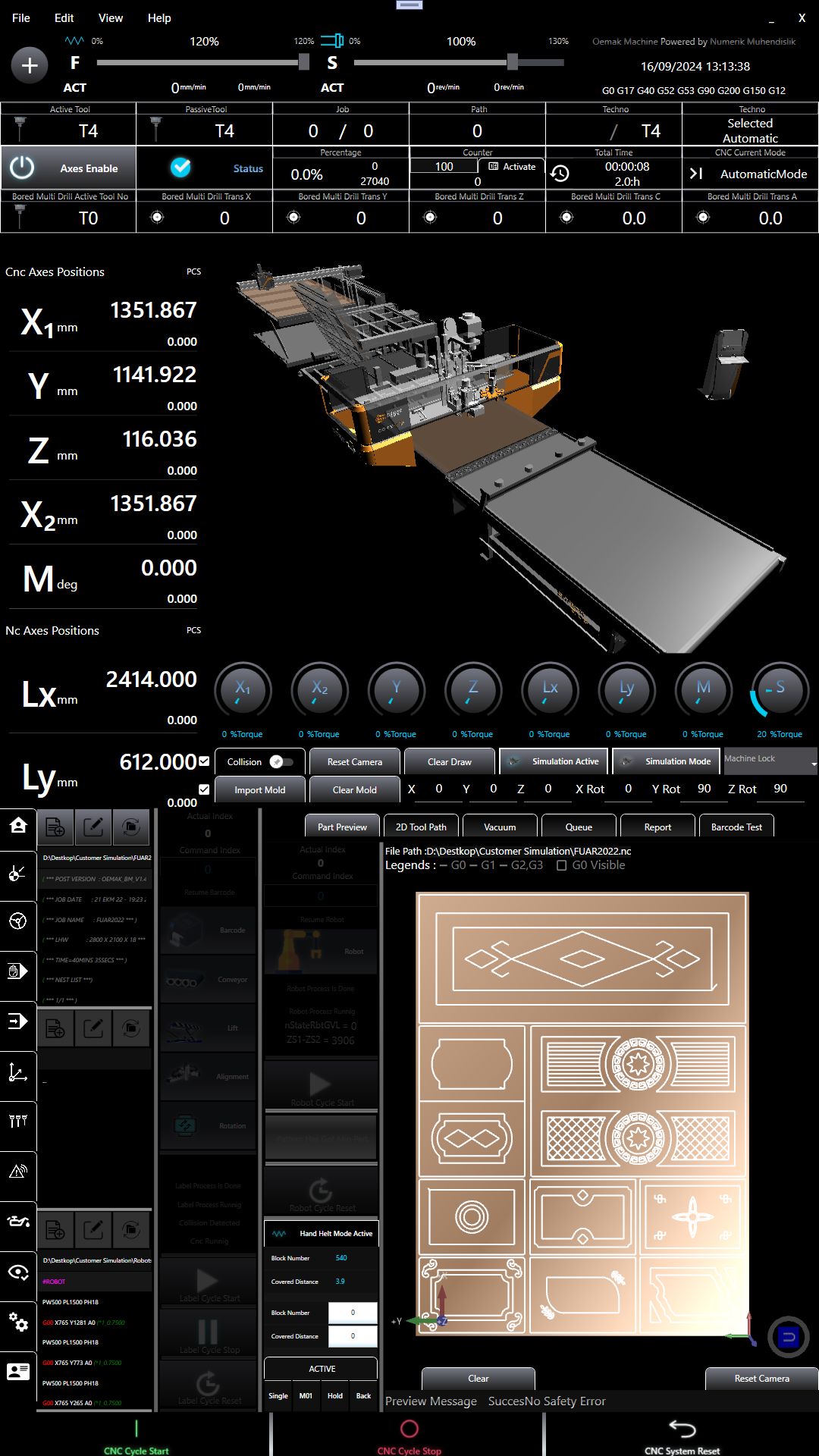Image resolution: width=819 pixels, height=1456 pixels.
Task: Open the Edit menu
Action: pyautogui.click(x=64, y=17)
